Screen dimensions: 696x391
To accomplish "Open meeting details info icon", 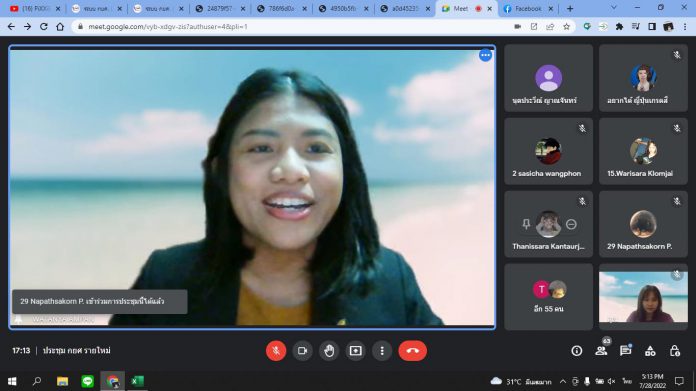I will [577, 351].
